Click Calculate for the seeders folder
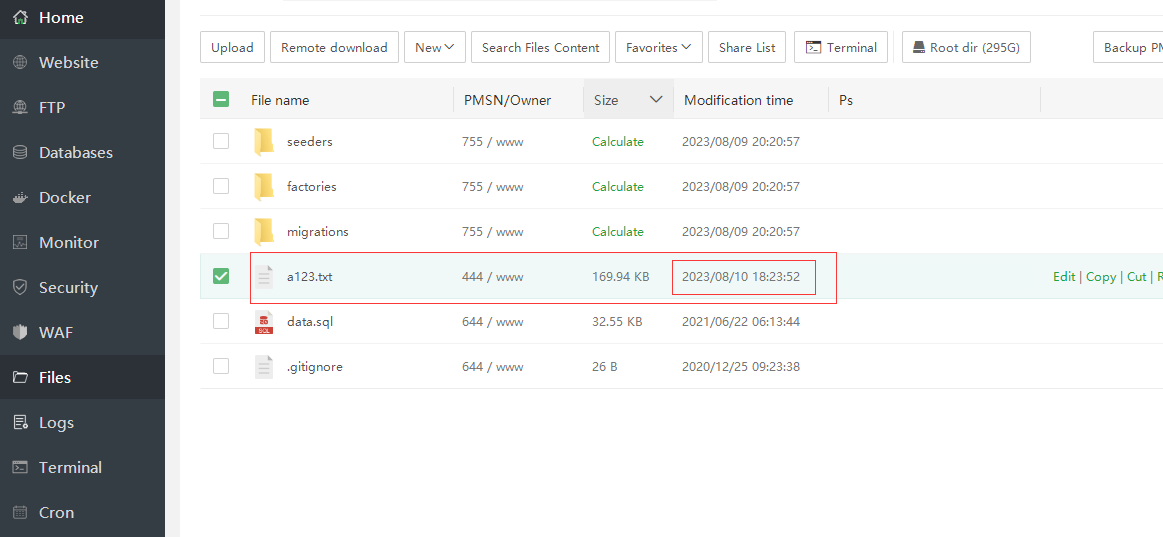Viewport: 1163px width, 537px height. tap(617, 142)
